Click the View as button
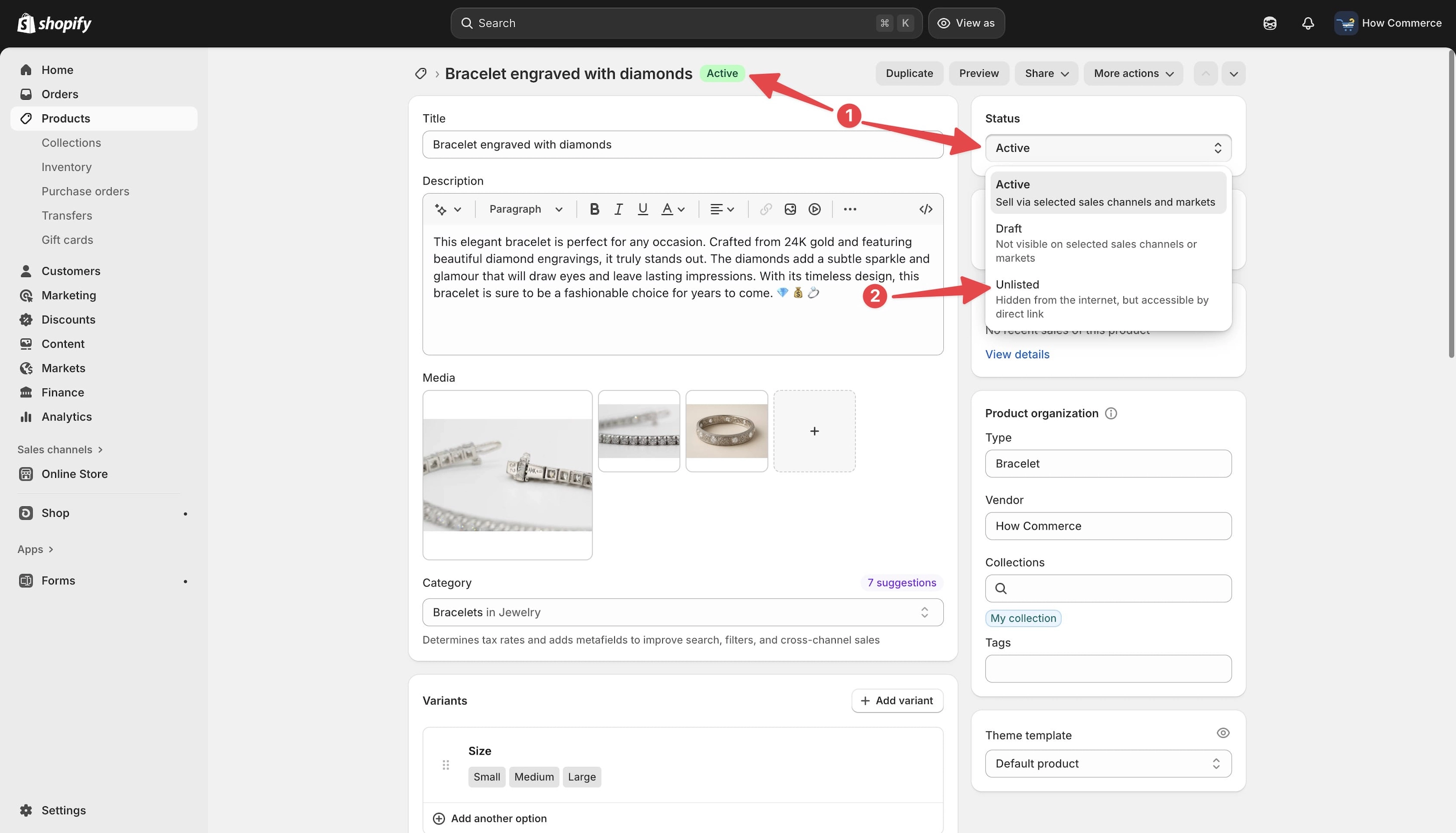 [x=966, y=23]
